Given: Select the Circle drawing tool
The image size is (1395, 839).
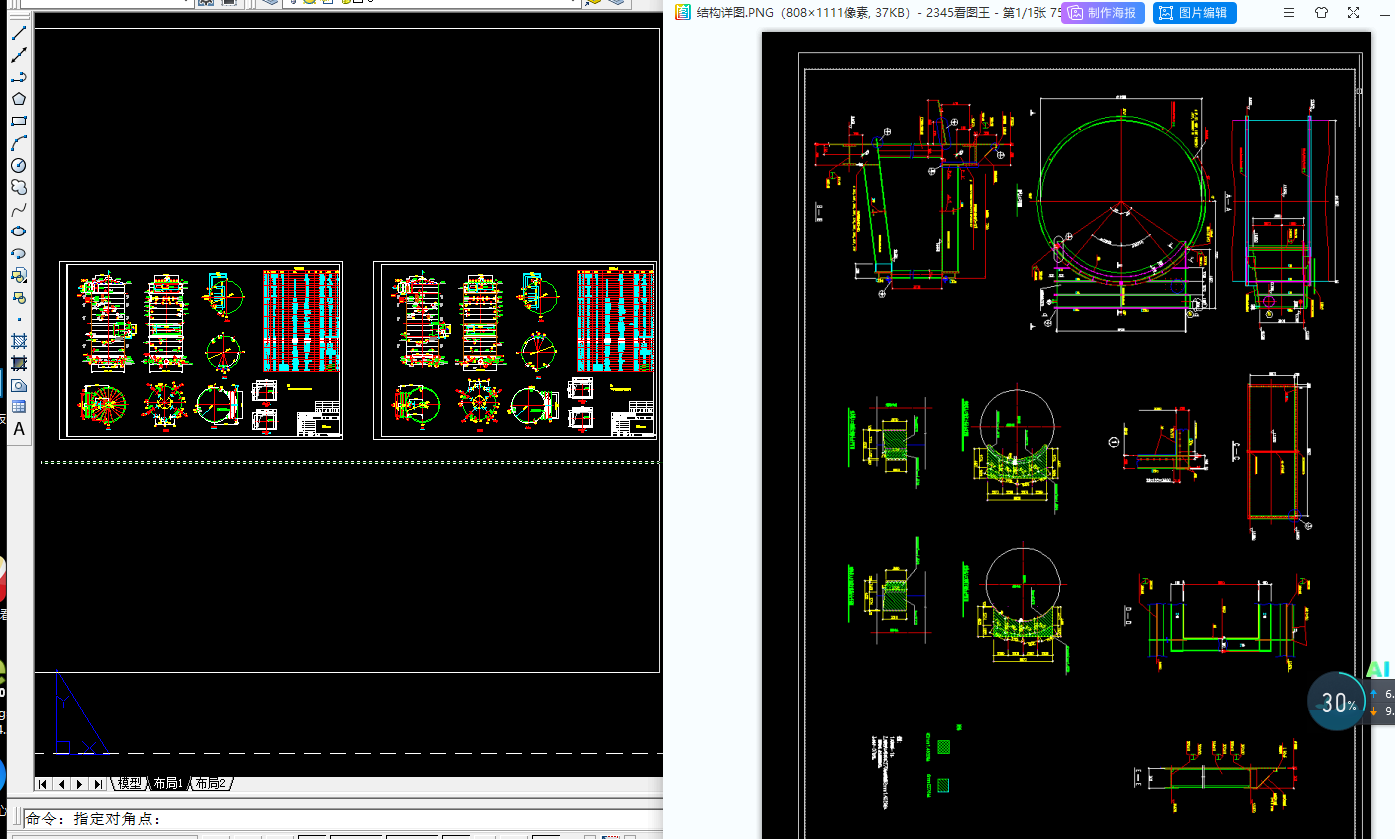Looking at the screenshot, I should [x=19, y=165].
